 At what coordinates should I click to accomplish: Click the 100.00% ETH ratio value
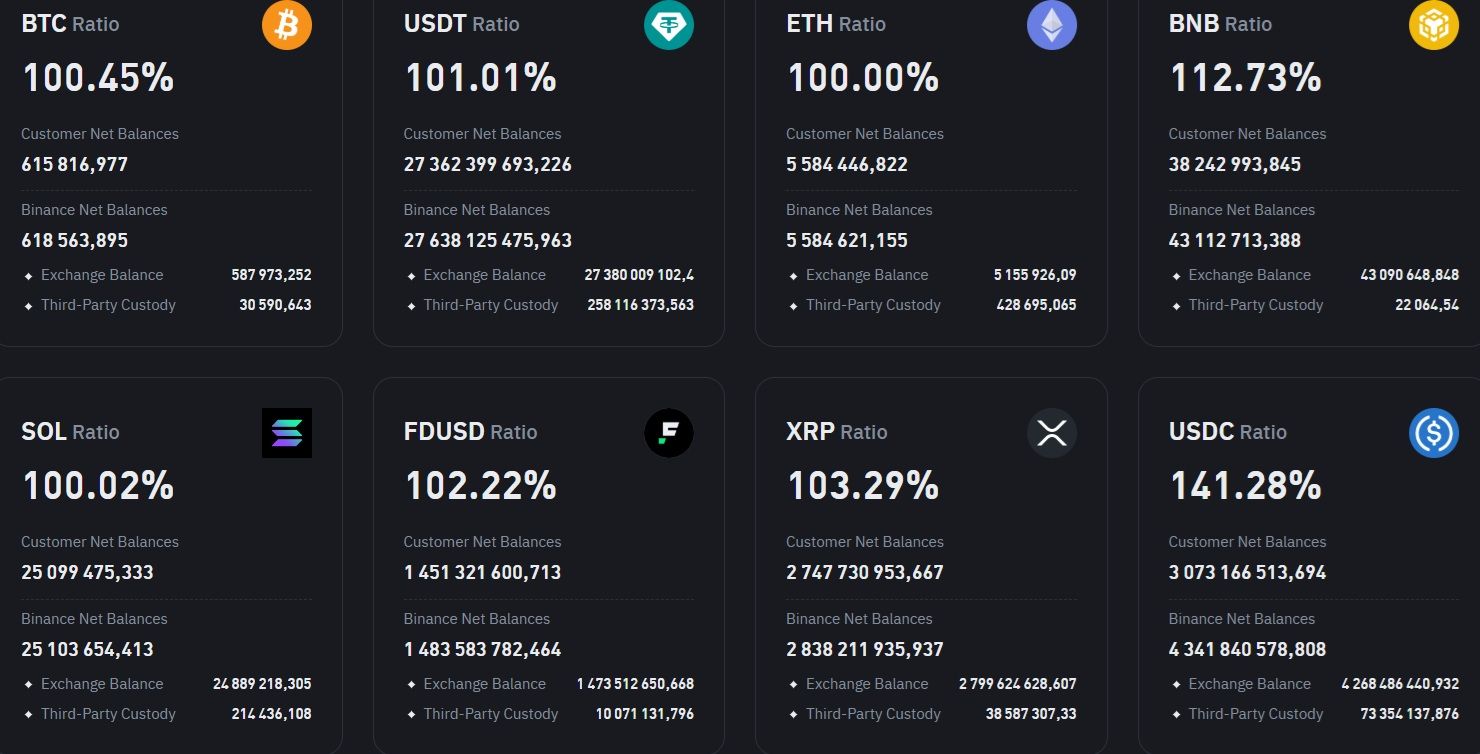point(863,78)
